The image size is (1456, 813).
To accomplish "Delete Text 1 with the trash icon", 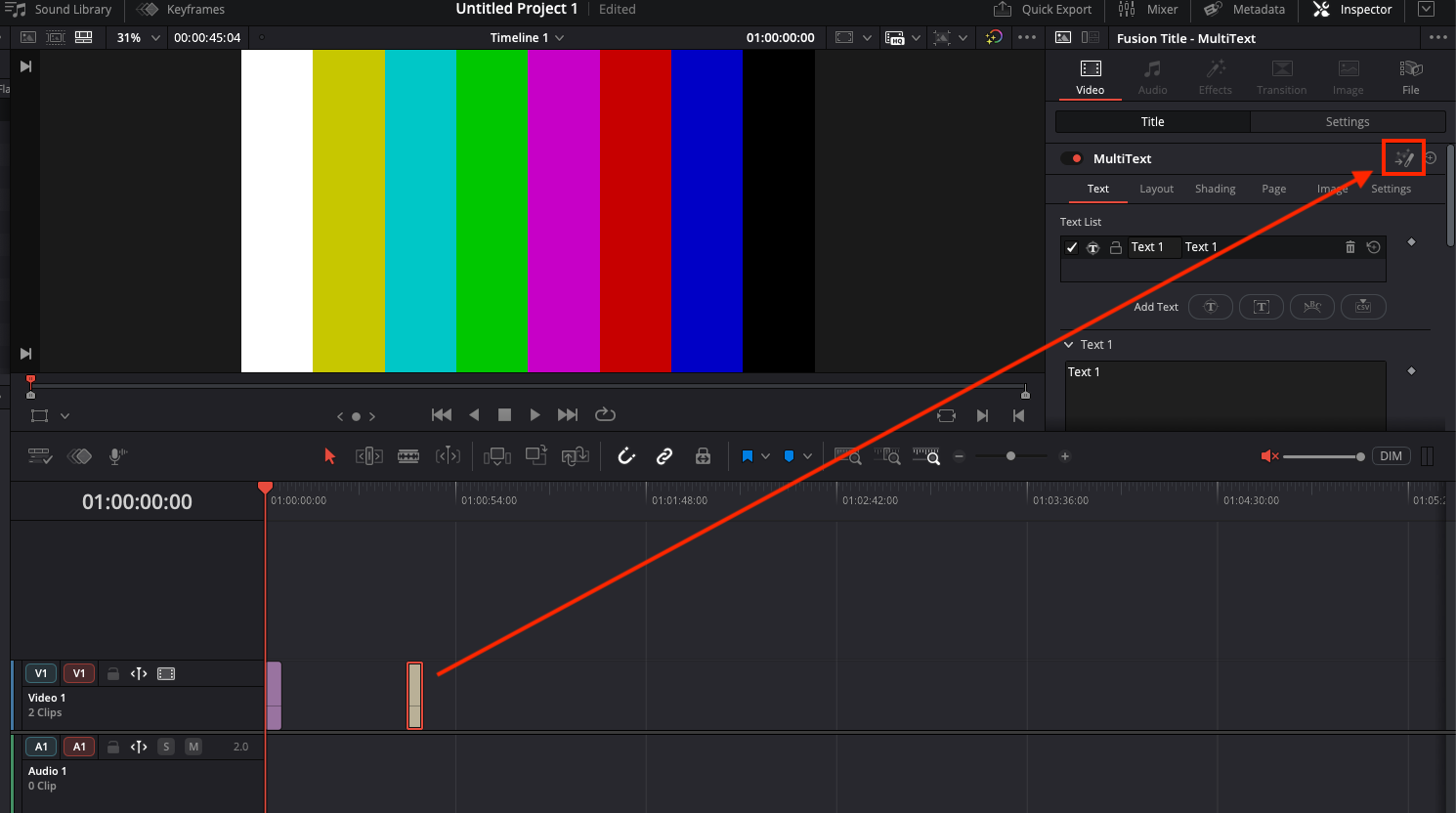I will [1350, 247].
